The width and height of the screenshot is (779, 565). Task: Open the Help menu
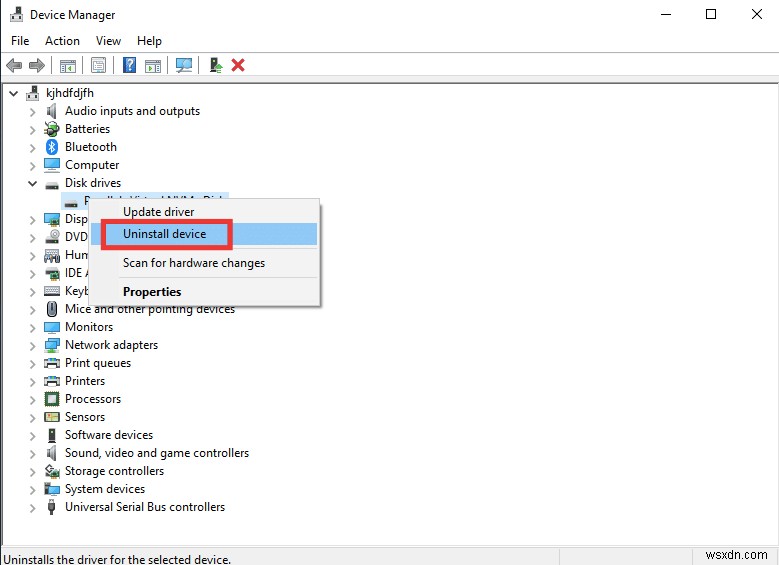pos(149,41)
